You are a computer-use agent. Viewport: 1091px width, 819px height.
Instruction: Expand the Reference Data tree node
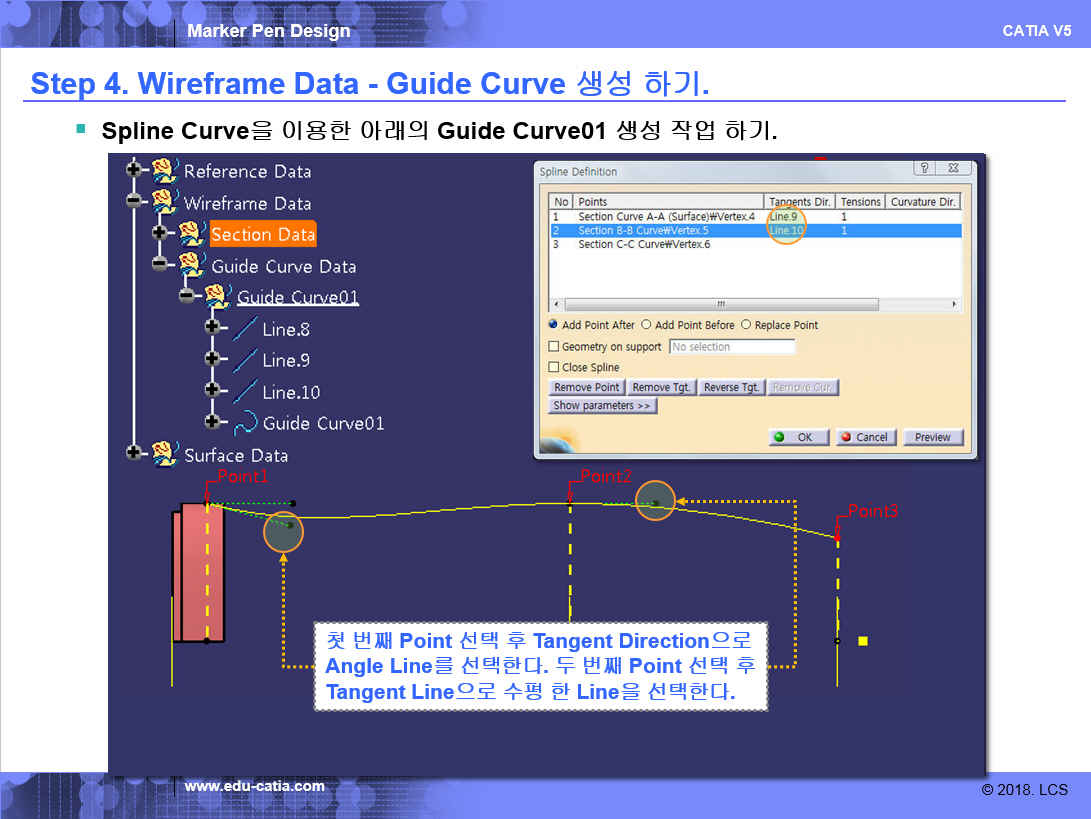pyautogui.click(x=134, y=170)
